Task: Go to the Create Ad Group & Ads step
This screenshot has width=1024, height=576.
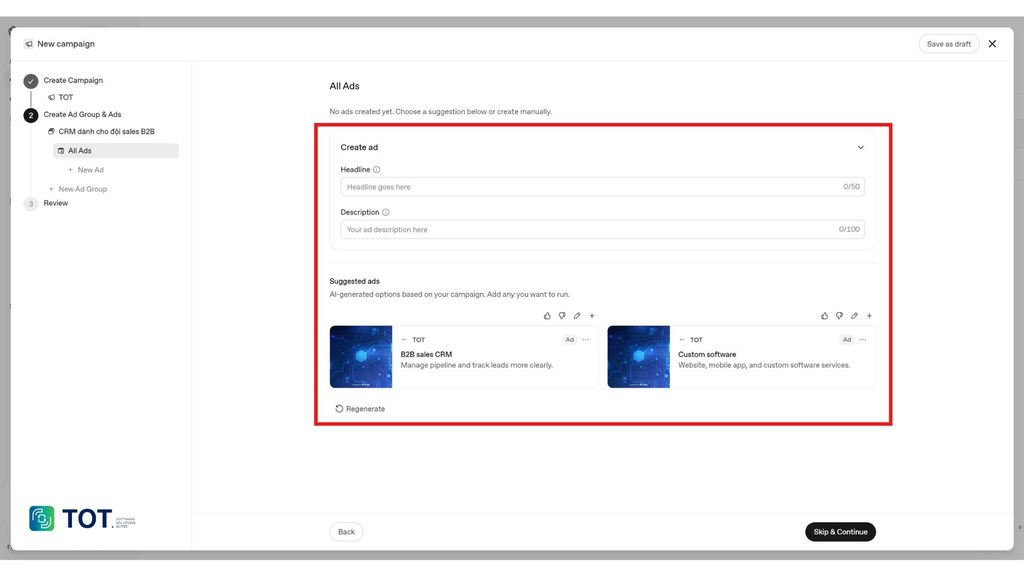Action: click(x=82, y=114)
